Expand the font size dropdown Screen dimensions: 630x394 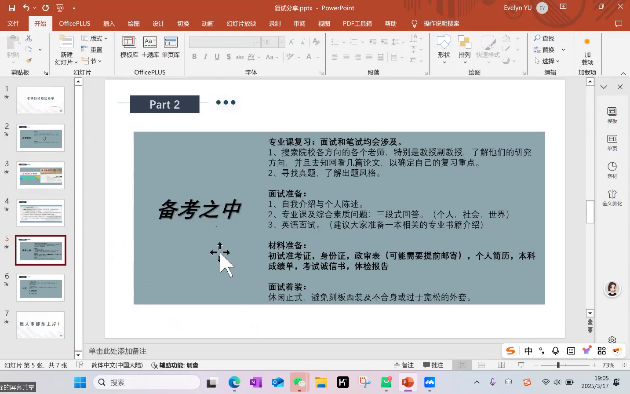281,42
